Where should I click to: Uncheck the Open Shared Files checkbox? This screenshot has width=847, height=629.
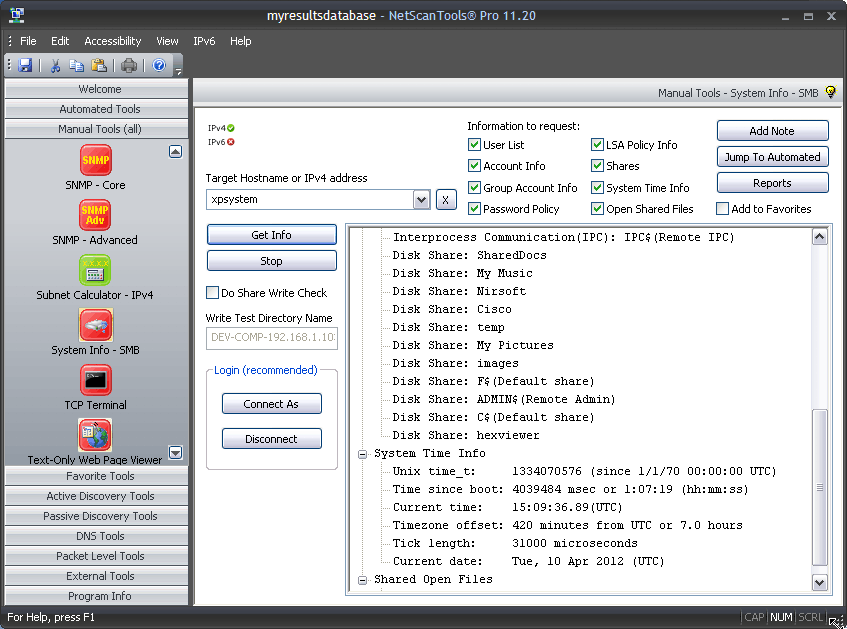[x=597, y=209]
